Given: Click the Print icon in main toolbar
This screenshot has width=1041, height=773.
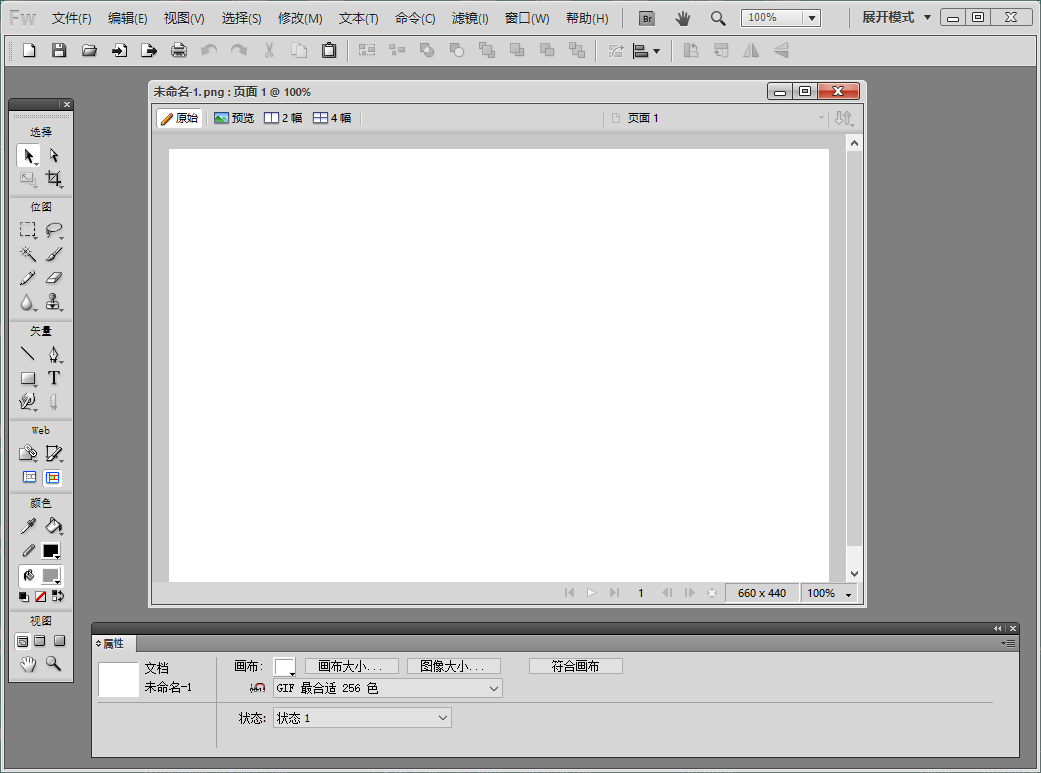Looking at the screenshot, I should click(x=179, y=50).
